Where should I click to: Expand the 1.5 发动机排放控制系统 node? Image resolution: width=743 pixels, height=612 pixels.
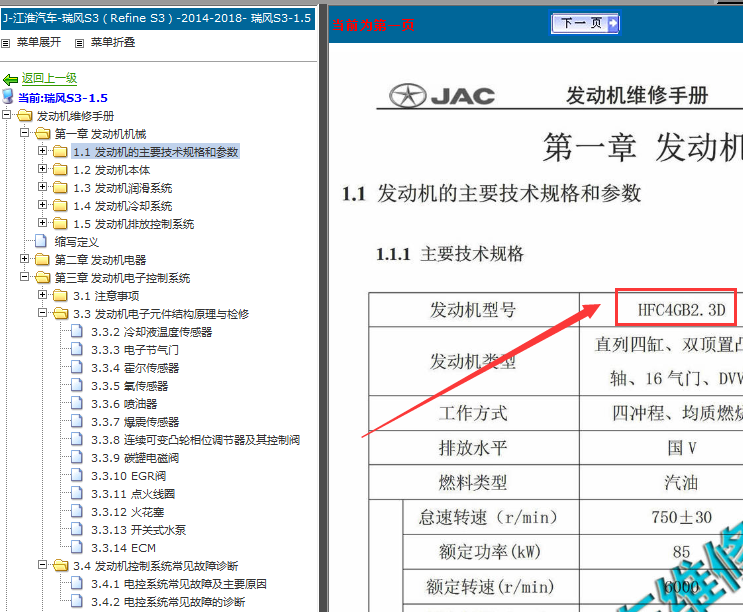point(43,223)
